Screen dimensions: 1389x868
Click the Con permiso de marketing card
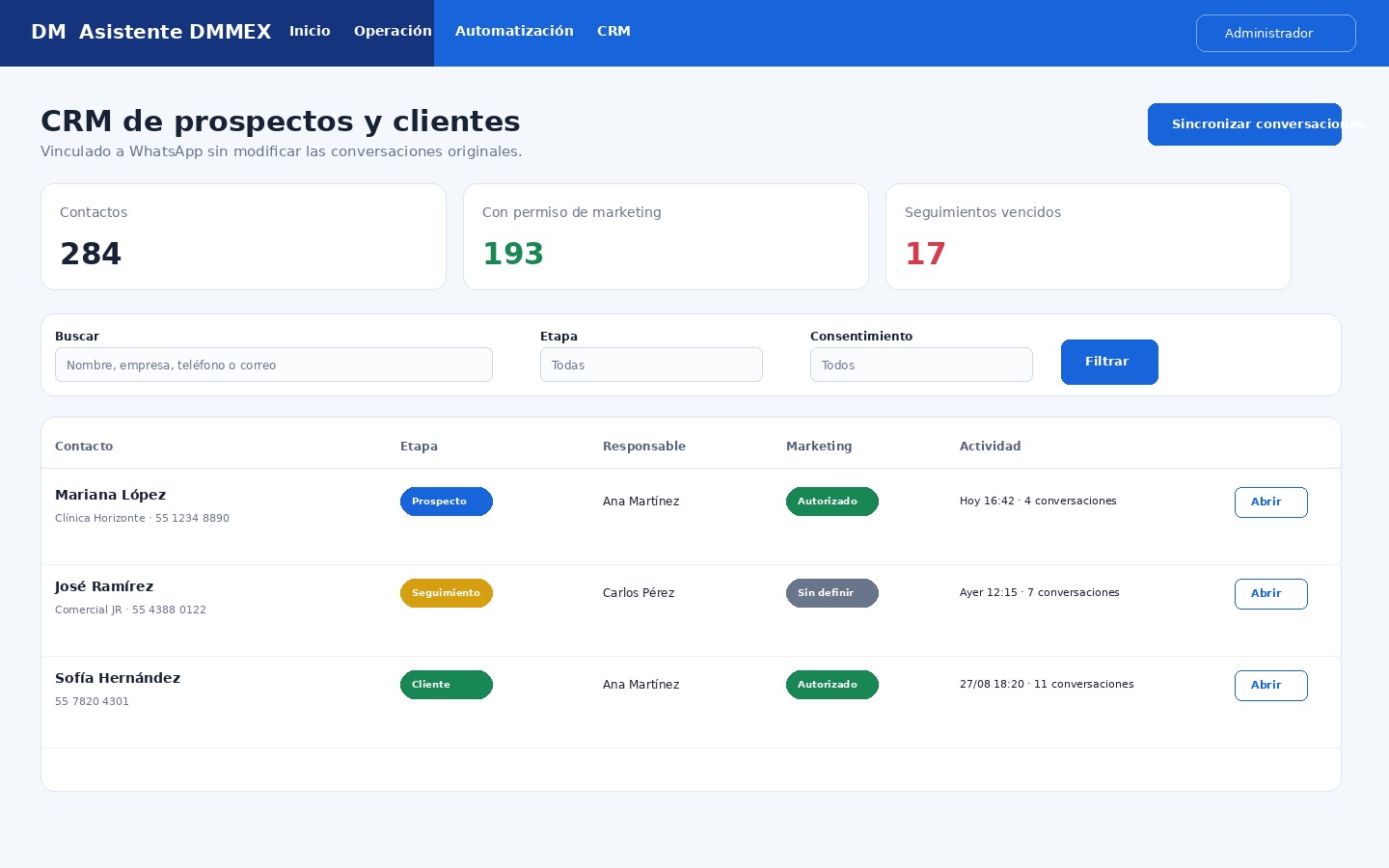666,236
